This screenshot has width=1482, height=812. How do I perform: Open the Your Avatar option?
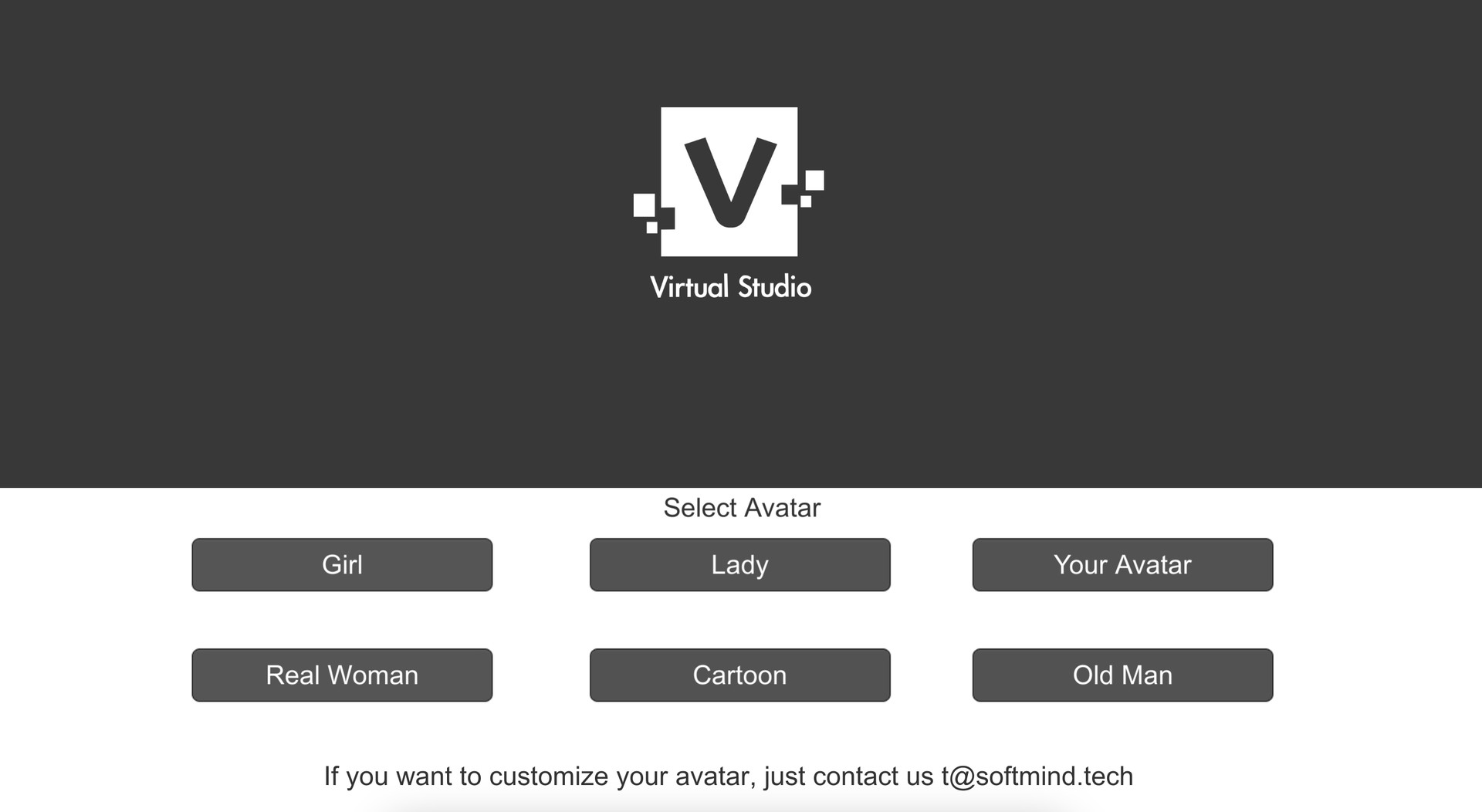pos(1122,565)
